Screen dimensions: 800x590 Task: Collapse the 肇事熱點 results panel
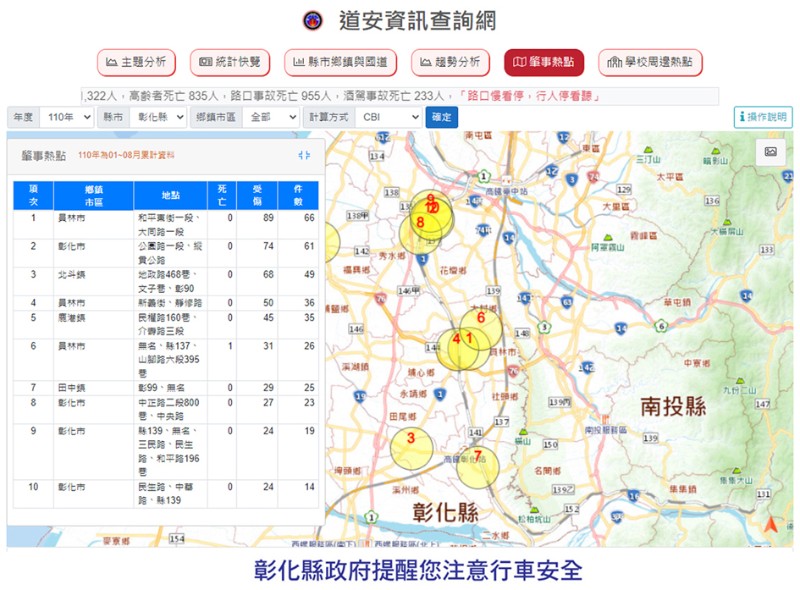coord(304,155)
